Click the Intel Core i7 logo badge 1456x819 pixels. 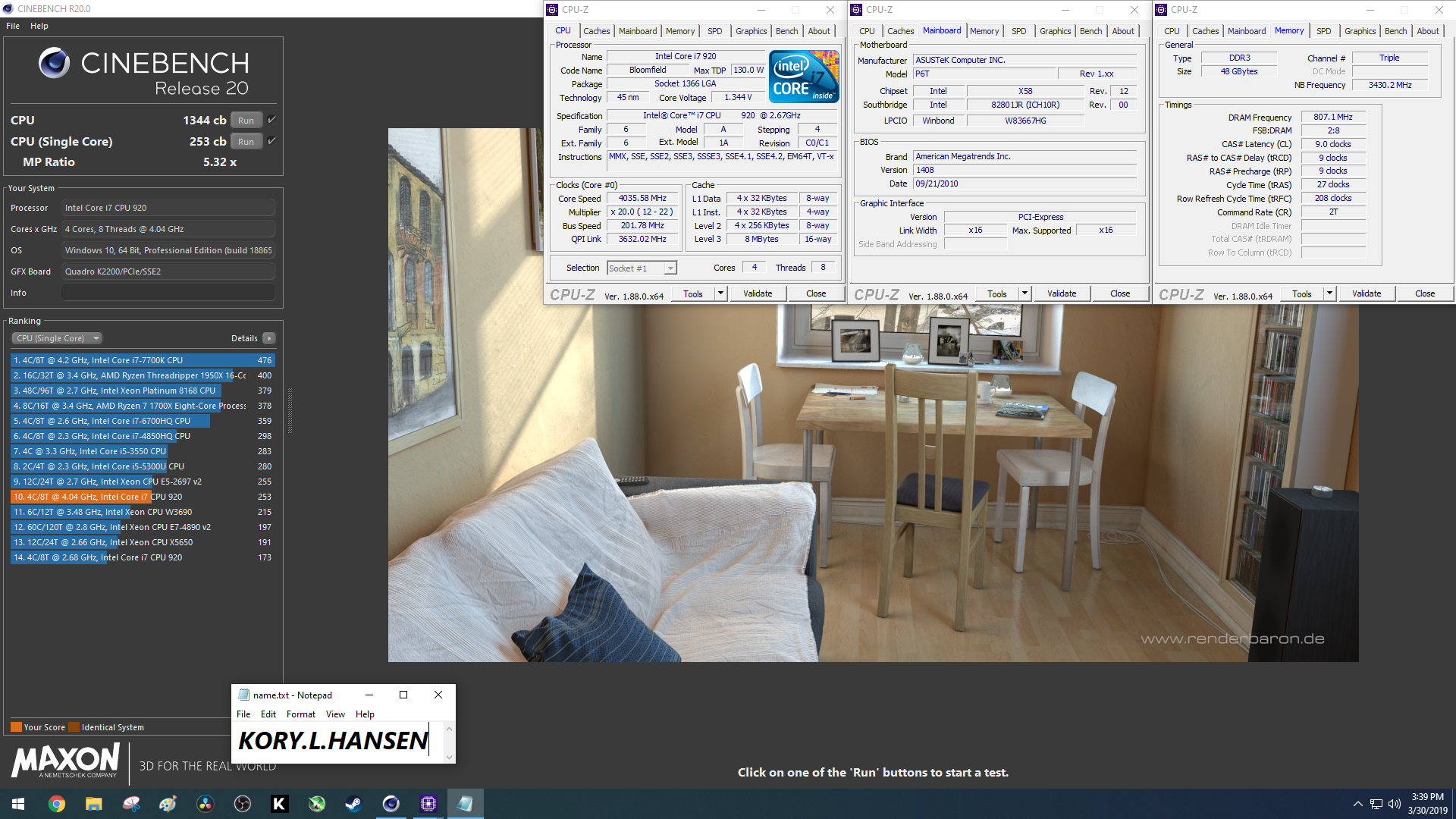804,77
